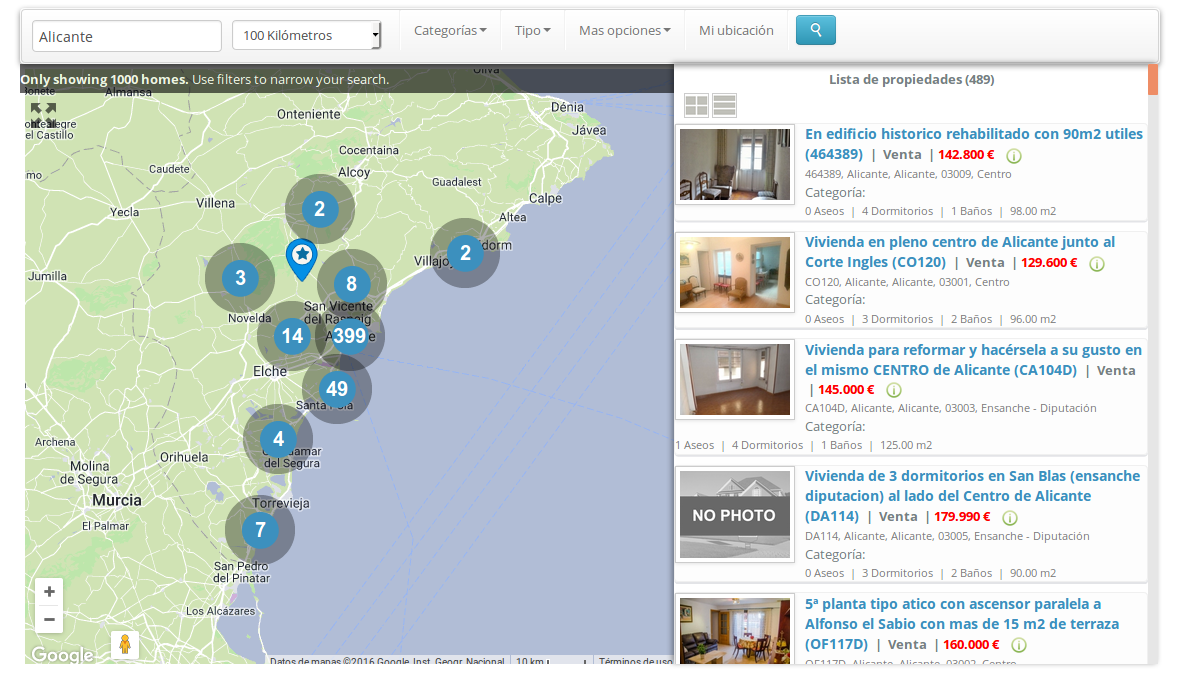Click the 145.000 € price
1184x678 pixels.
[x=846, y=390]
